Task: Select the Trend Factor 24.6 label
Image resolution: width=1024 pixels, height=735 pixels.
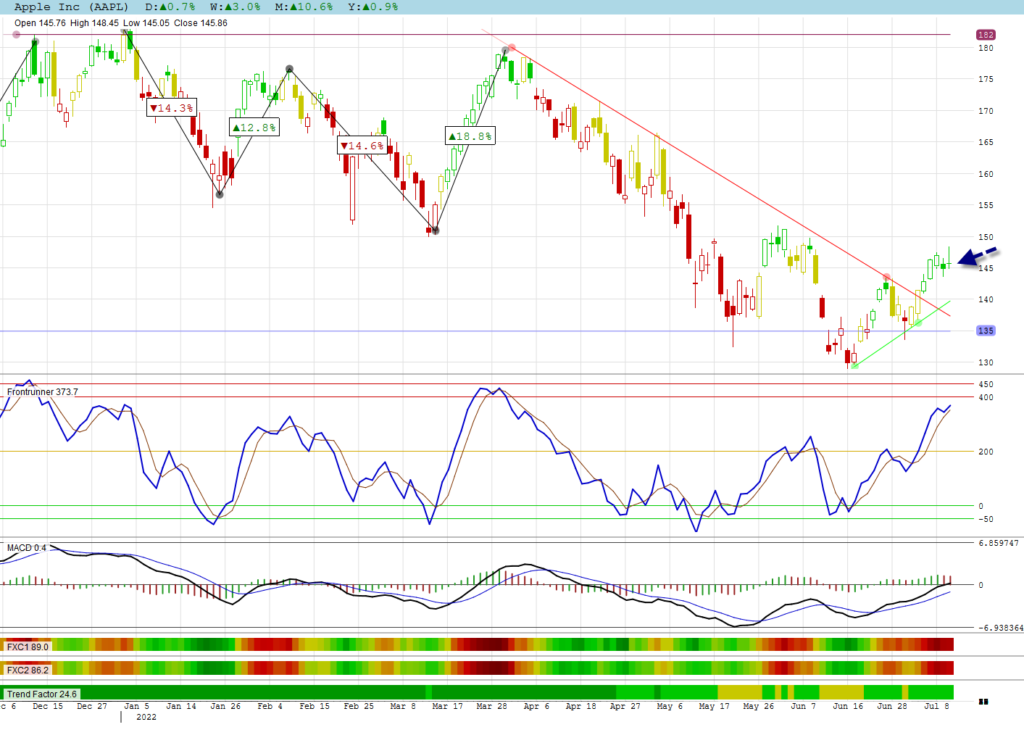Action: 42,694
